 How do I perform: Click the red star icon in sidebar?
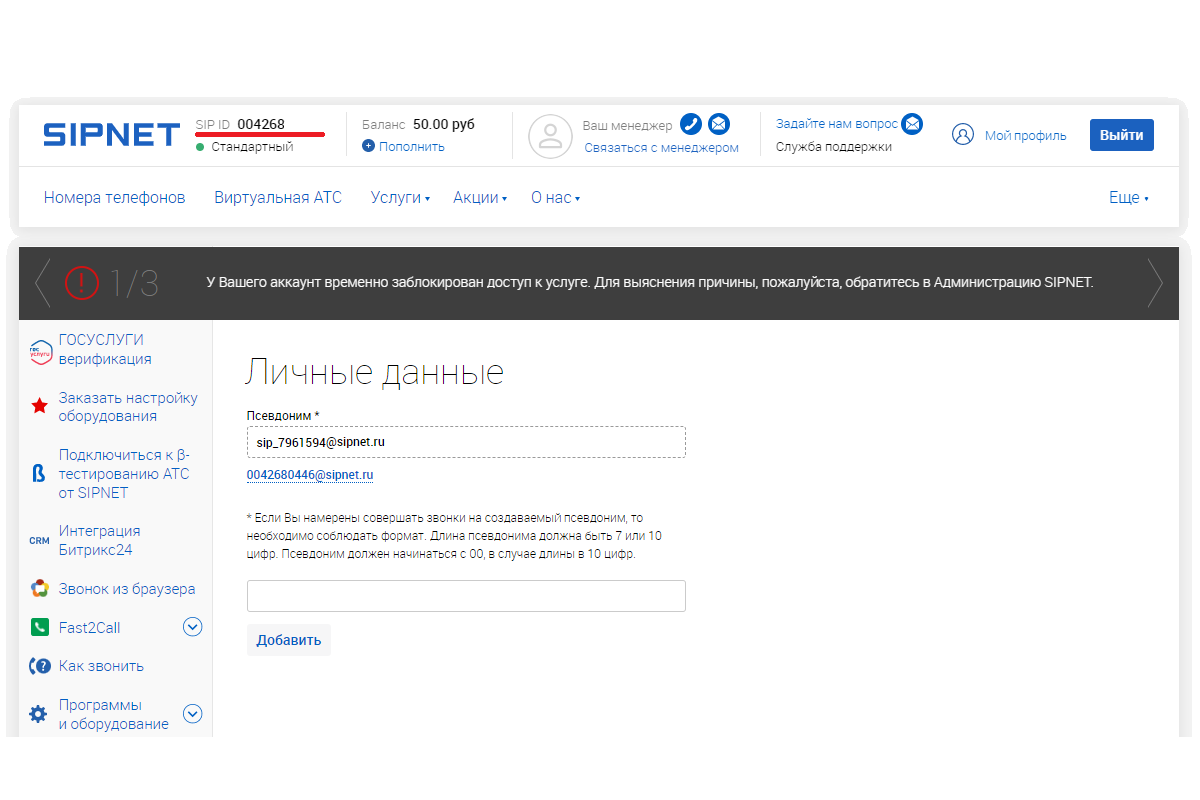(39, 407)
